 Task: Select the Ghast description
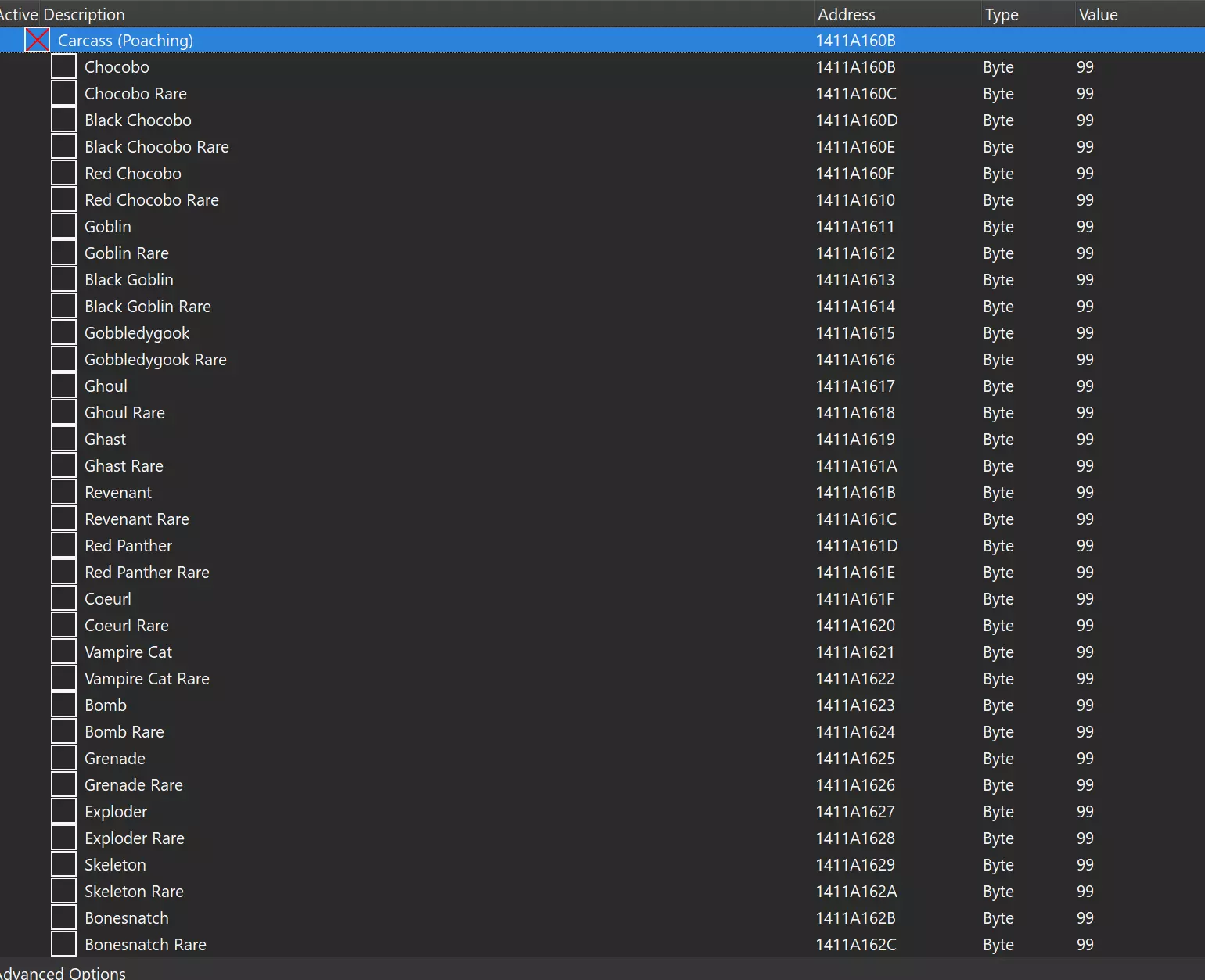[105, 439]
